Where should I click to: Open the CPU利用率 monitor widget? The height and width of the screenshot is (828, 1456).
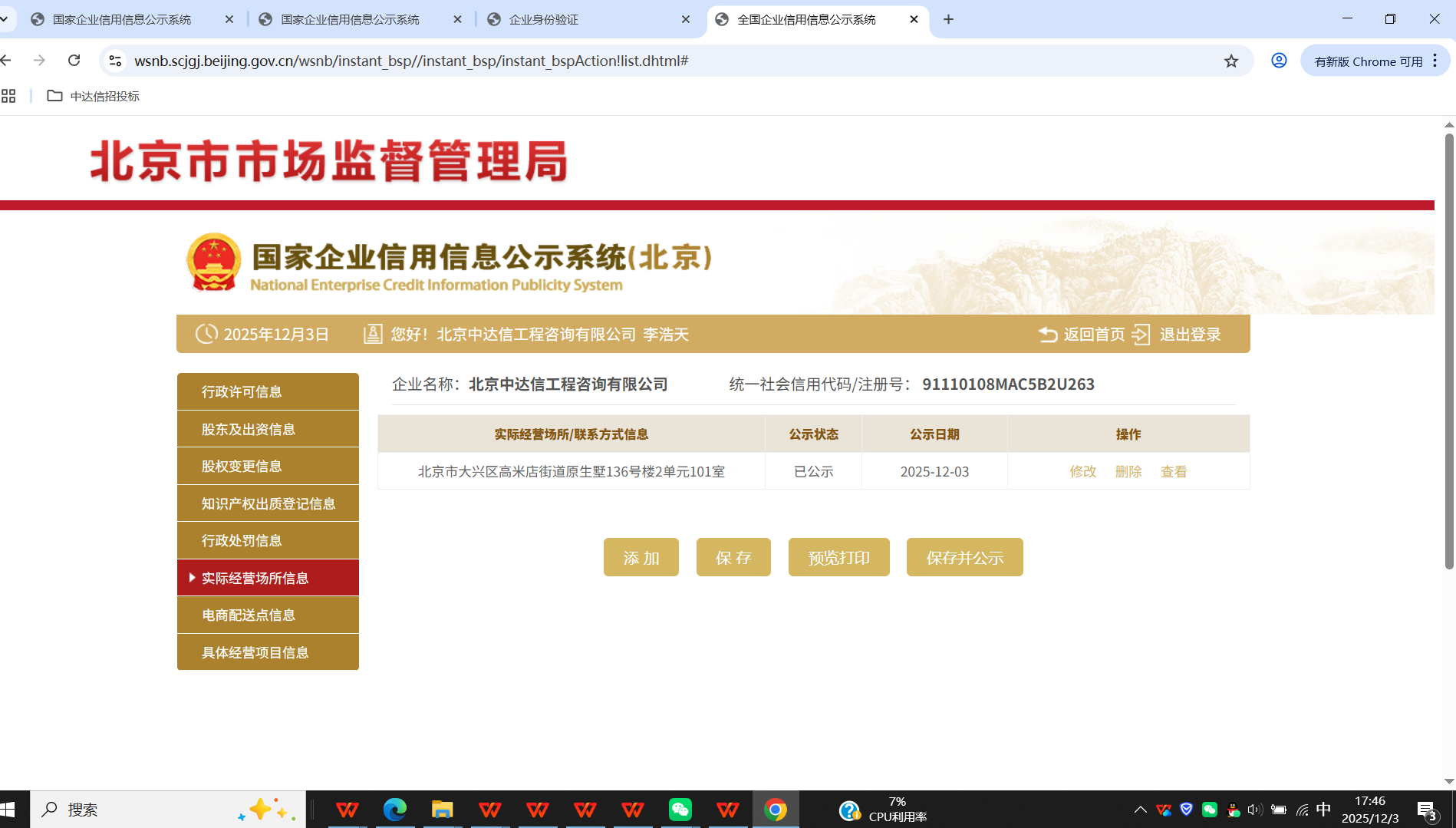point(883,810)
